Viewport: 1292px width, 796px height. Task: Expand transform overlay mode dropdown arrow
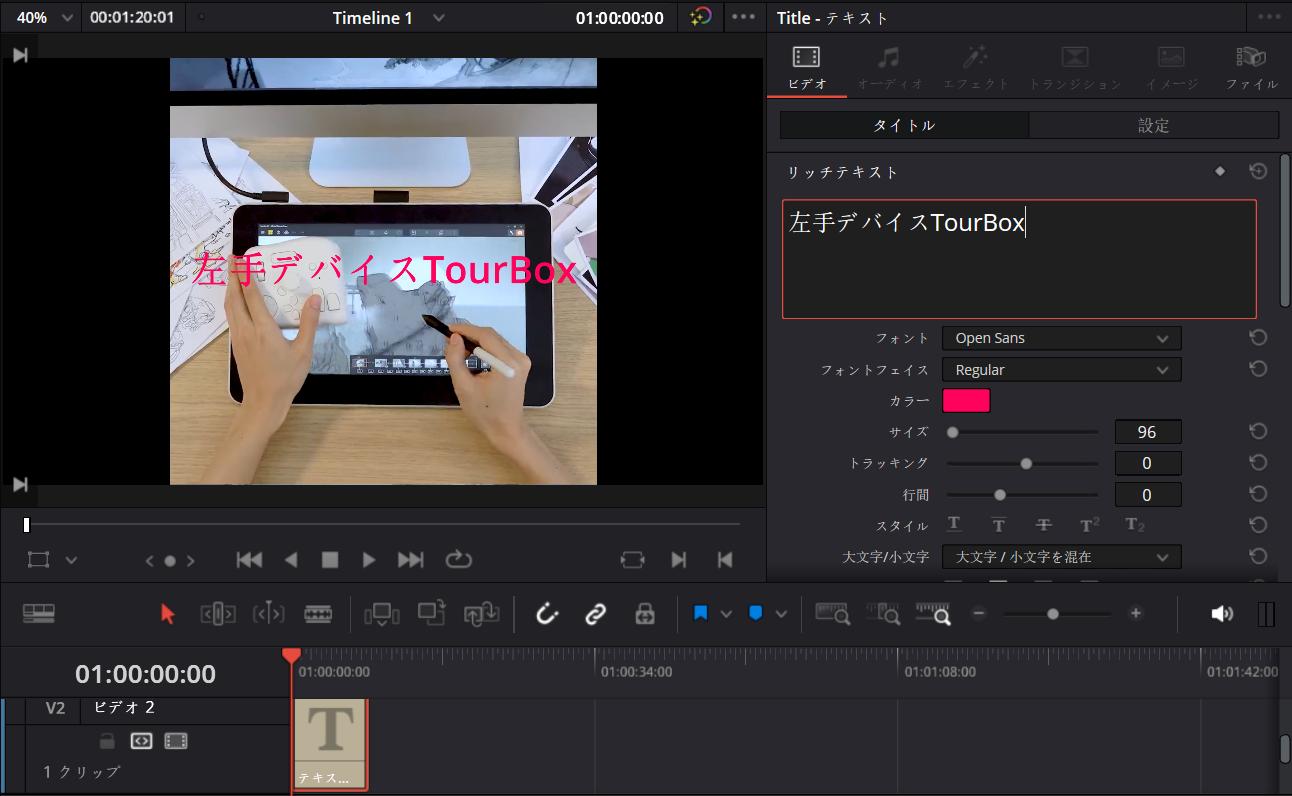pyautogui.click(x=71, y=560)
